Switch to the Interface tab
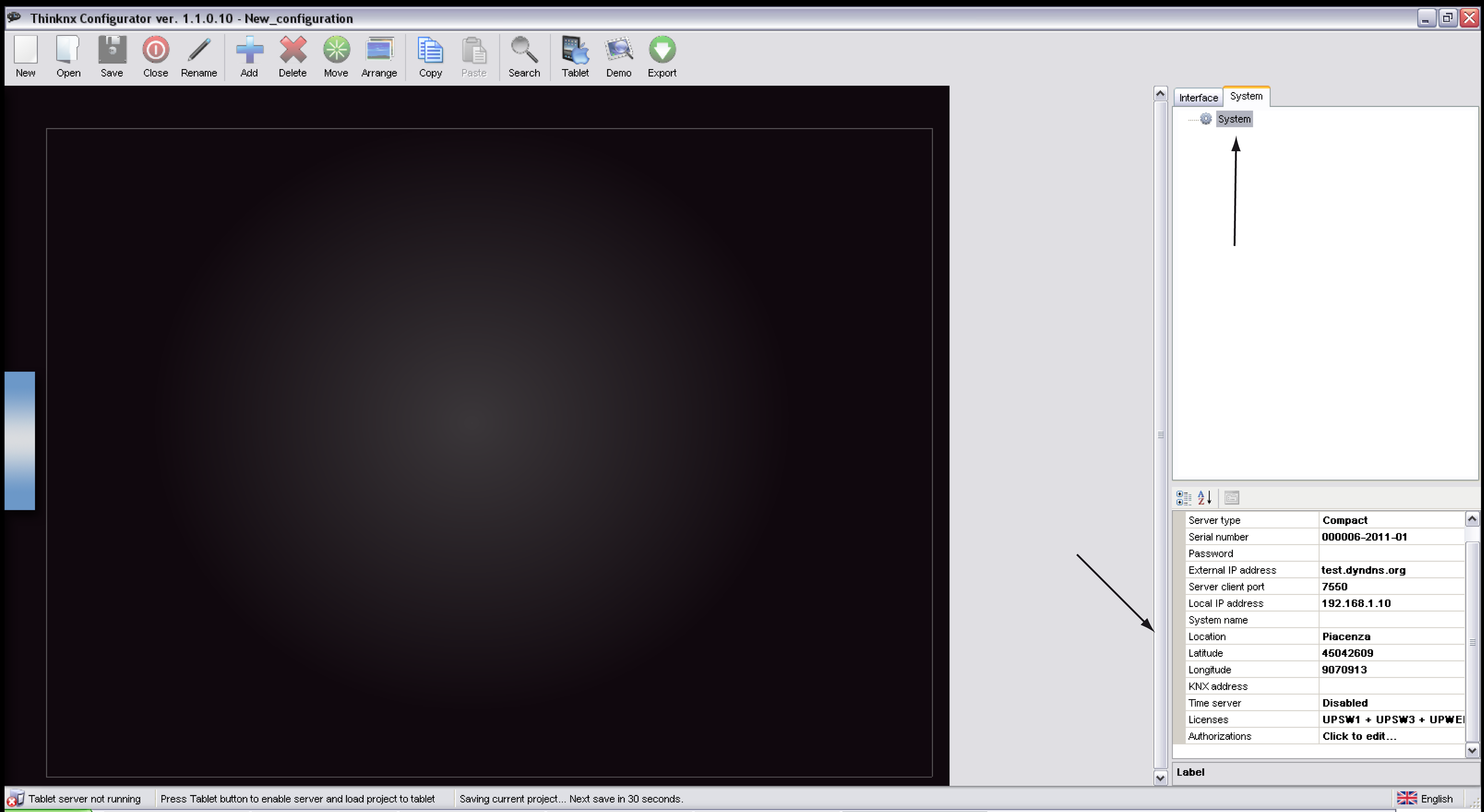1484x812 pixels. tap(1198, 97)
